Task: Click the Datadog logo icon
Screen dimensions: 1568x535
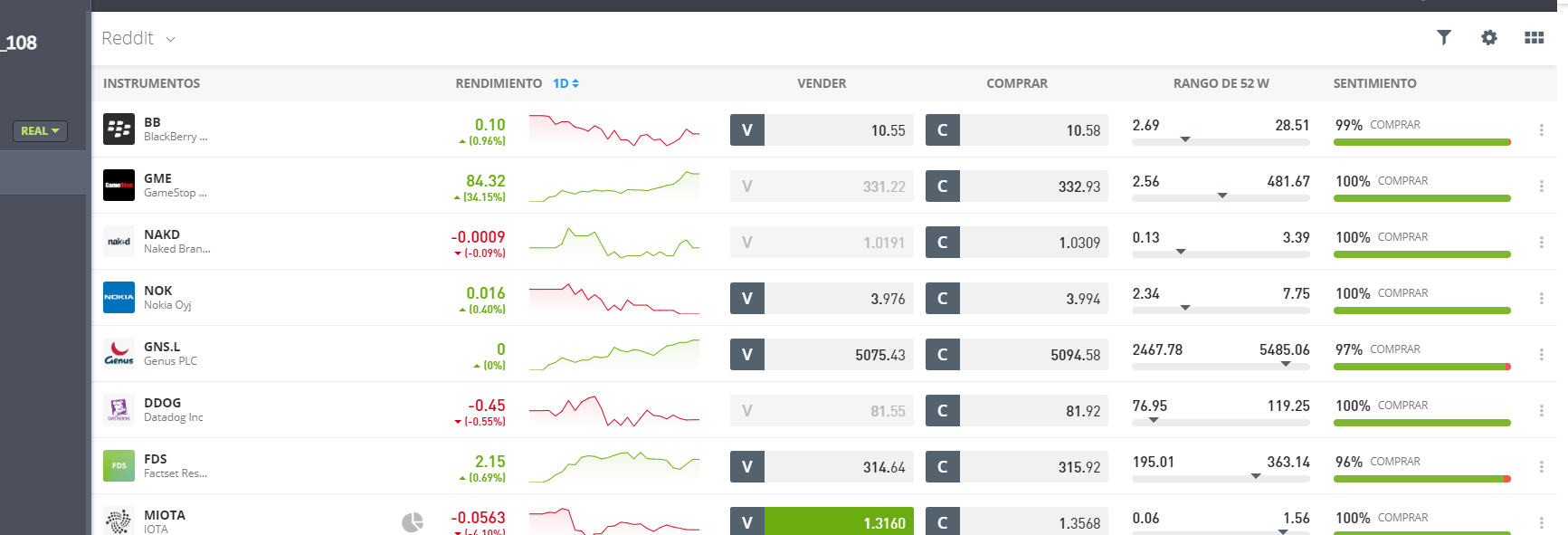Action: [119, 410]
